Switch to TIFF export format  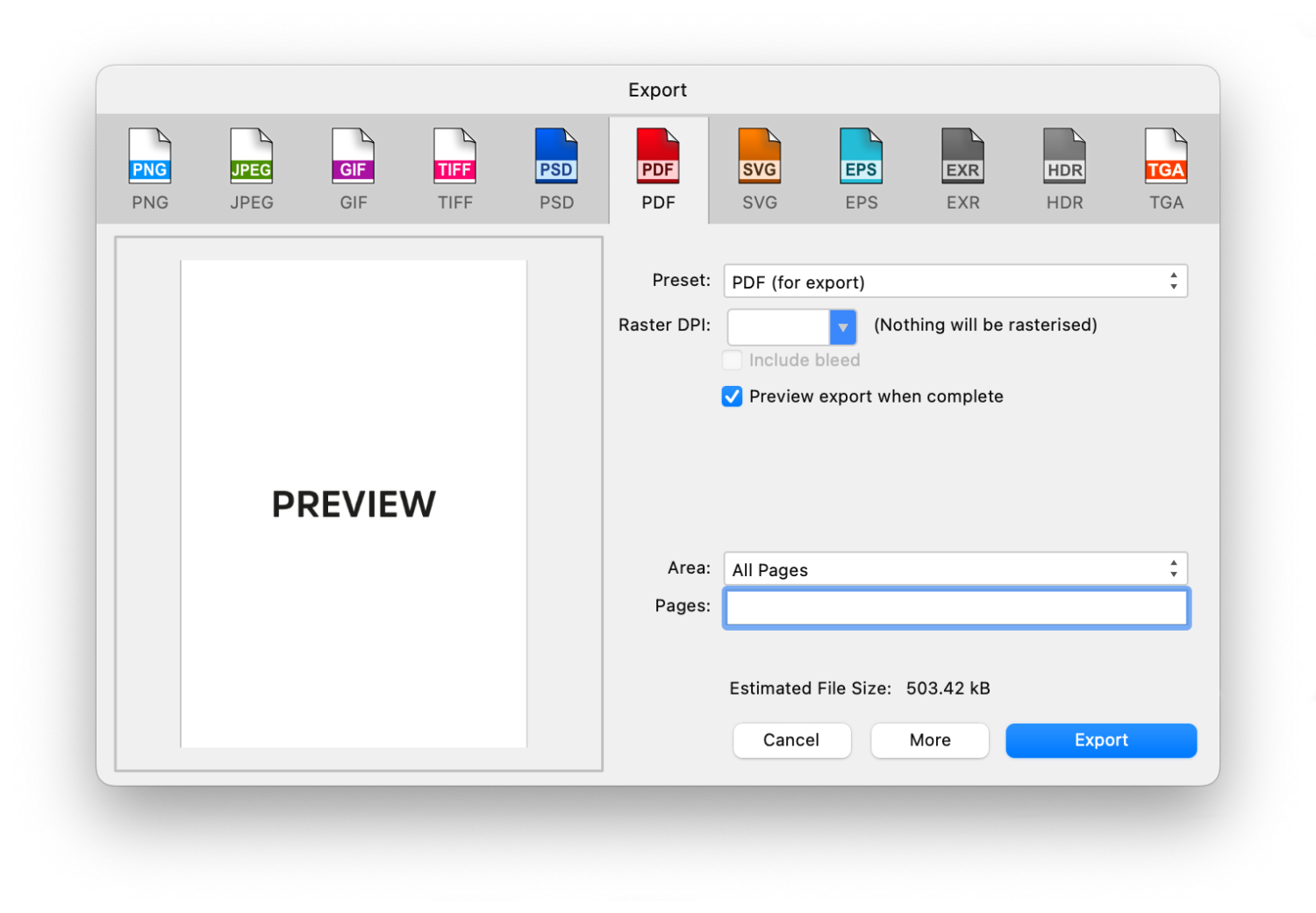point(454,167)
